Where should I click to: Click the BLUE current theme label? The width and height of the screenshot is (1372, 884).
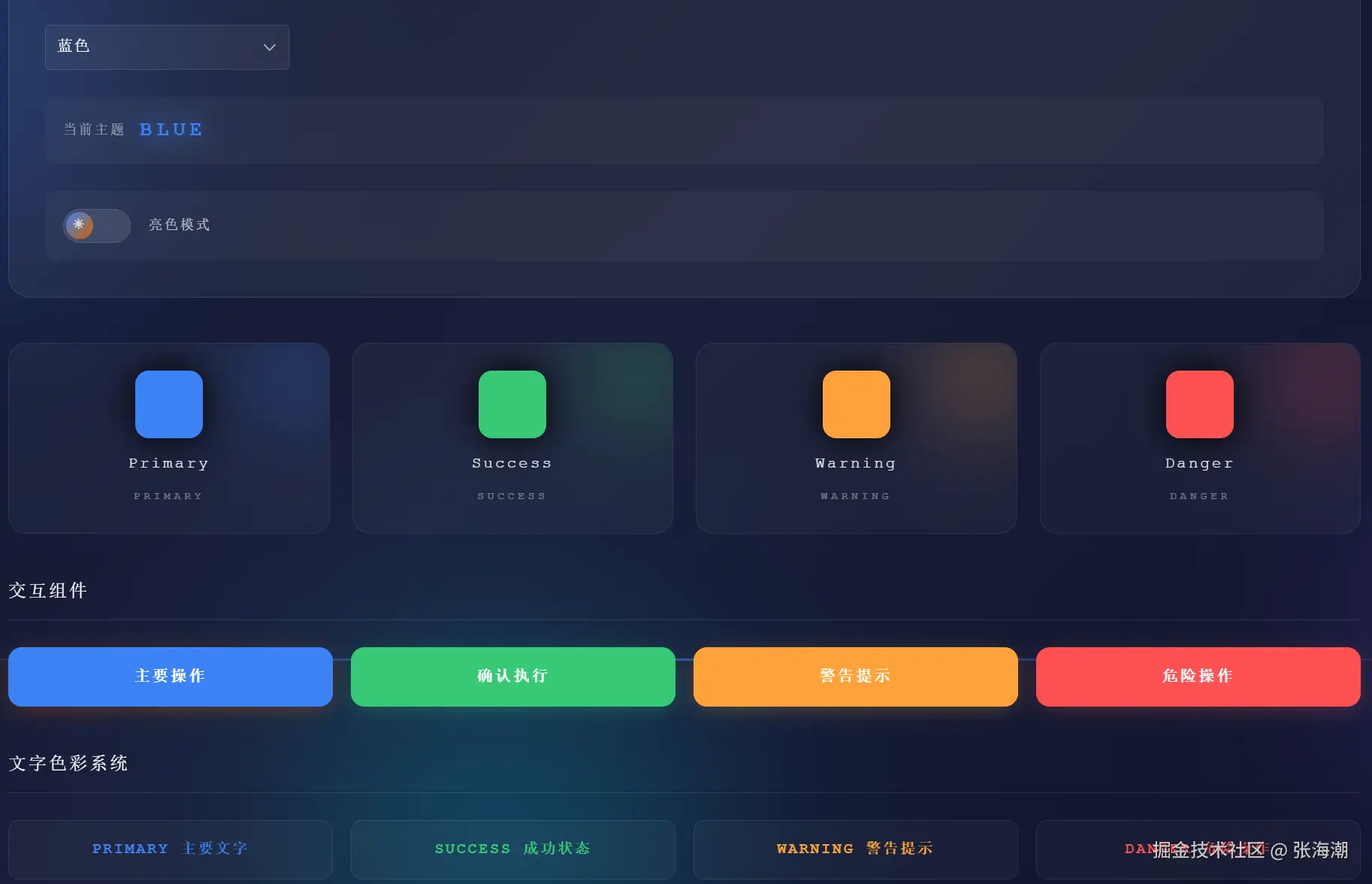click(x=171, y=130)
